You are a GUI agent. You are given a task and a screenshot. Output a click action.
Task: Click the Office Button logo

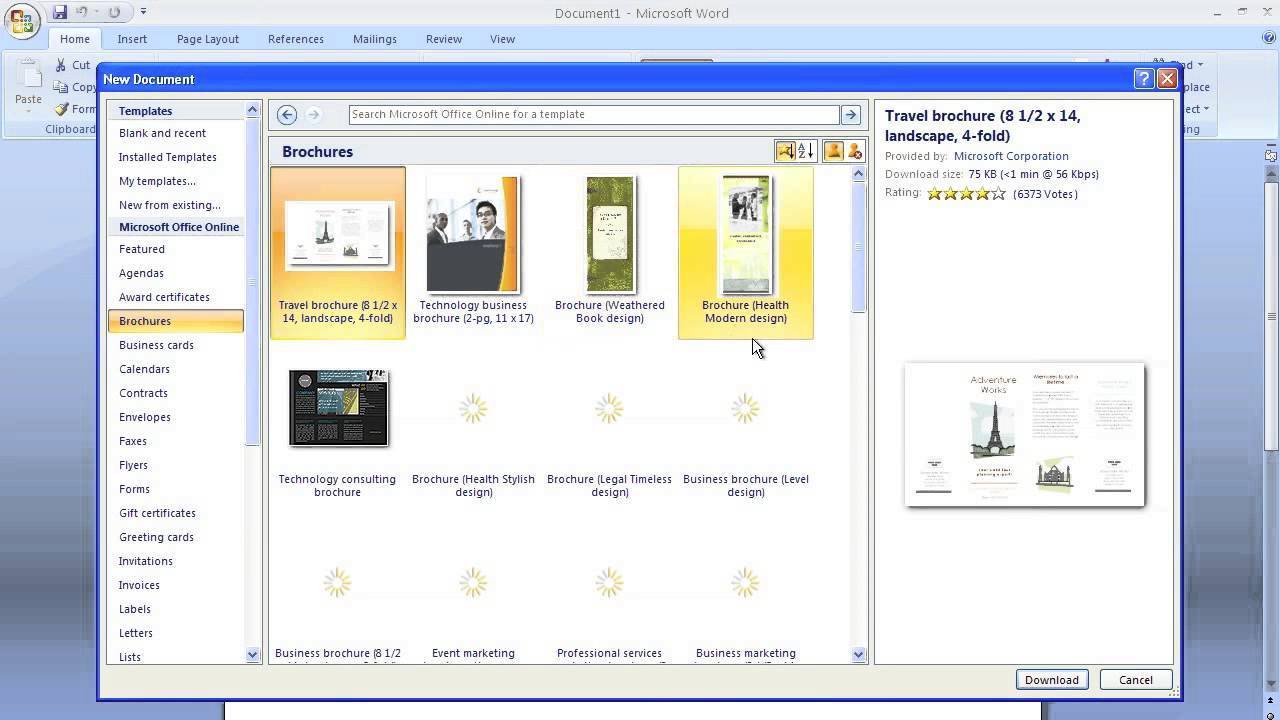pyautogui.click(x=21, y=22)
